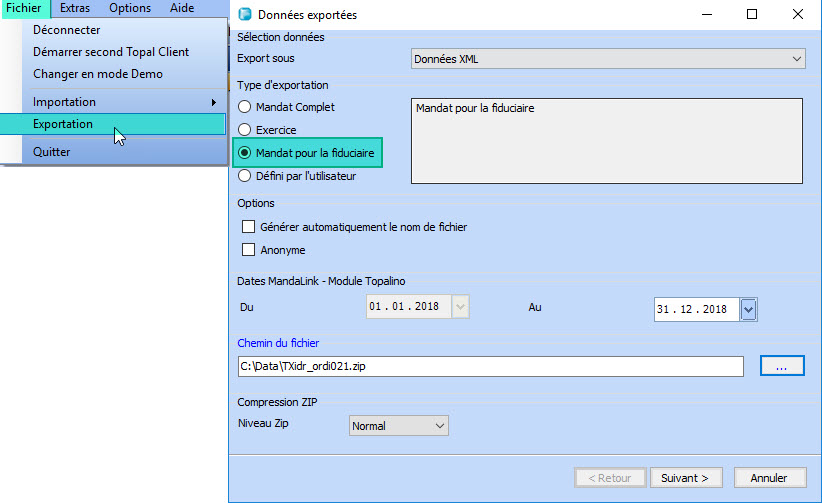This screenshot has width=822, height=503.
Task: Open the Au end date picker
Action: pyautogui.click(x=748, y=310)
